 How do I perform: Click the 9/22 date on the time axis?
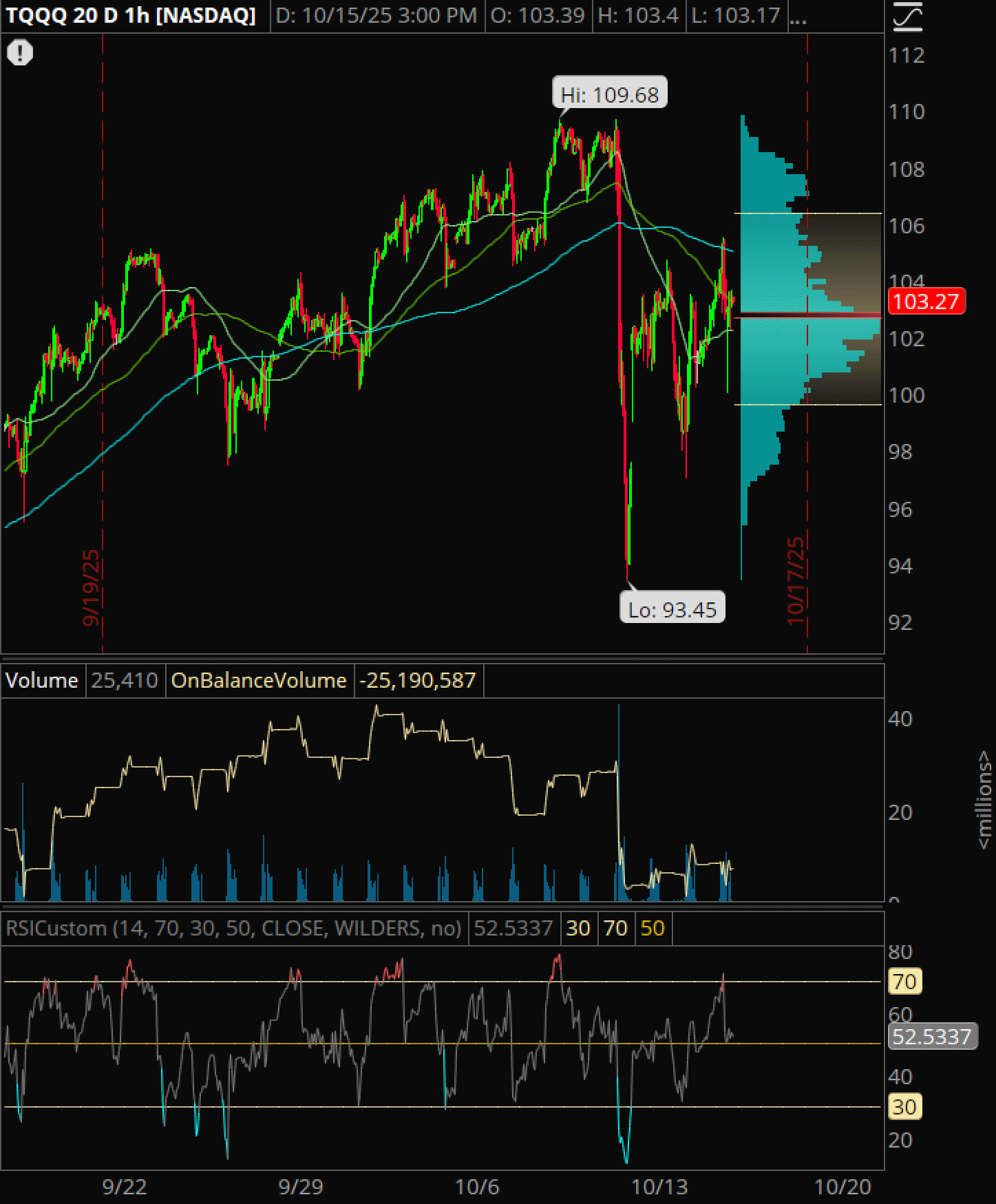tap(125, 1187)
